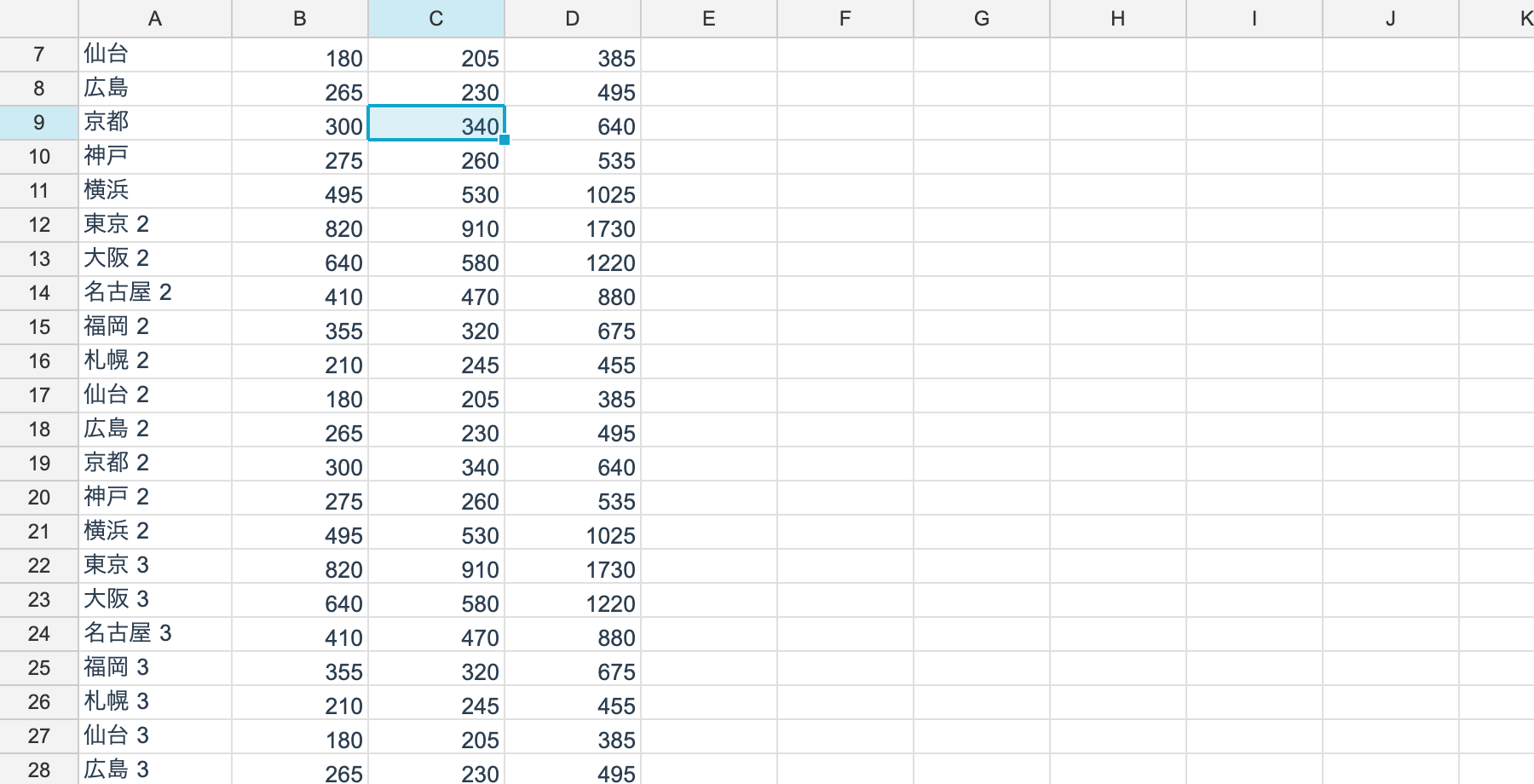Click empty cell F12
The height and width of the screenshot is (784, 1534).
click(x=845, y=225)
